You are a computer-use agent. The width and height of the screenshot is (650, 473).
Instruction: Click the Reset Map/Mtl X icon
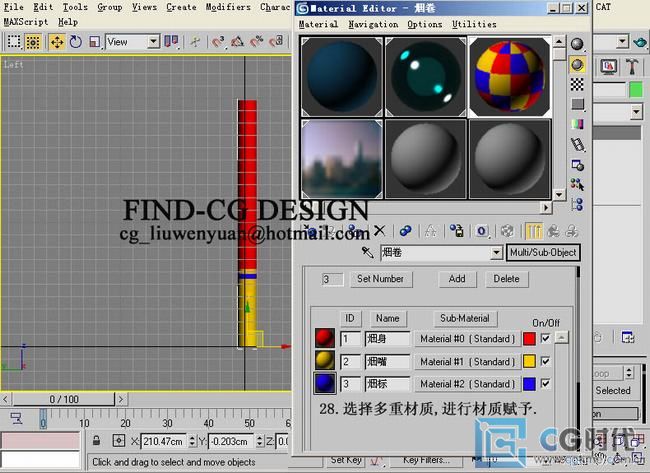click(379, 230)
